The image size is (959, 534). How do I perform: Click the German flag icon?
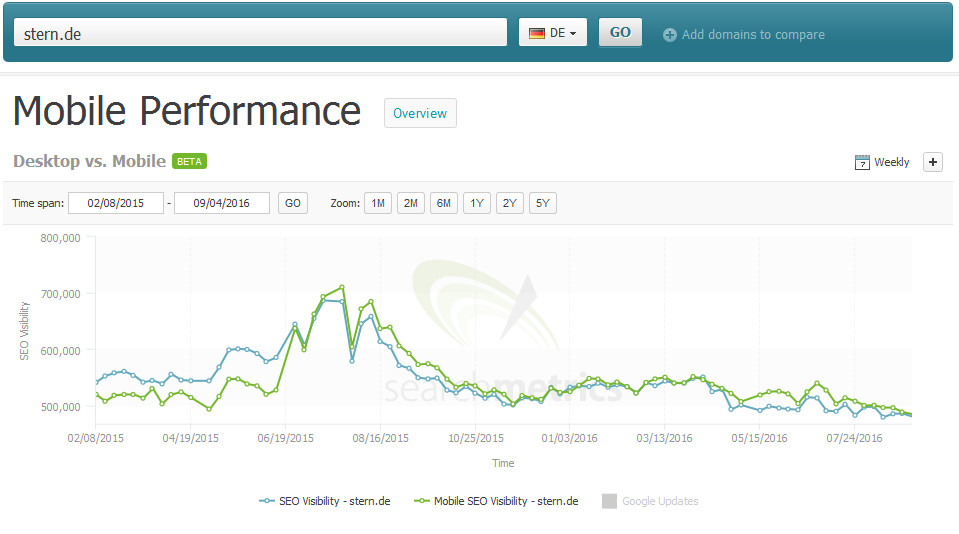coord(536,33)
